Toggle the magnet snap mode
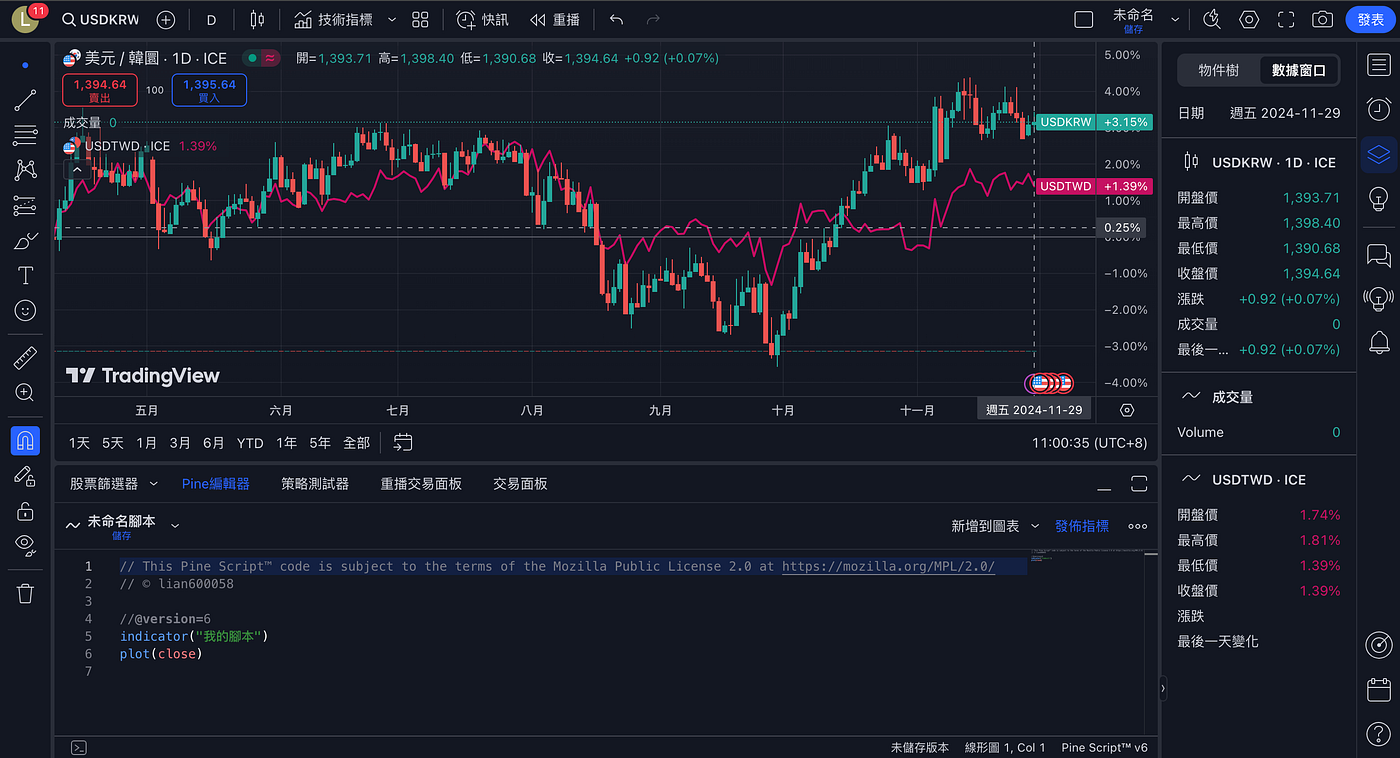Screen dimensions: 1400x758 25,440
